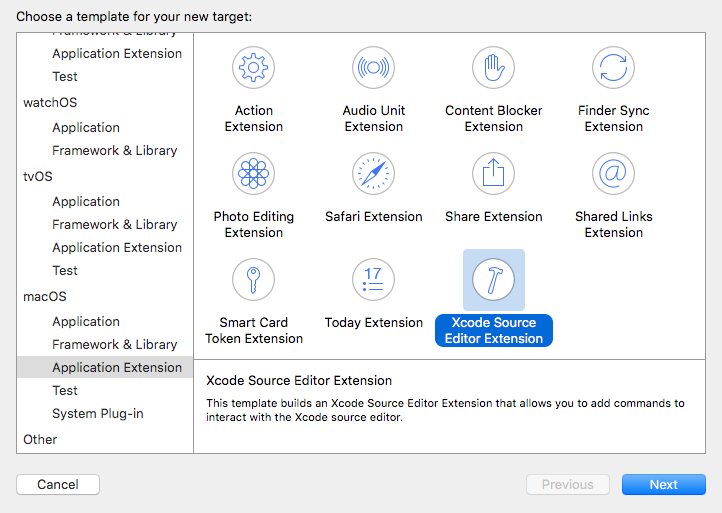
Task: Select the Safari Extension compass icon
Action: tap(373, 174)
